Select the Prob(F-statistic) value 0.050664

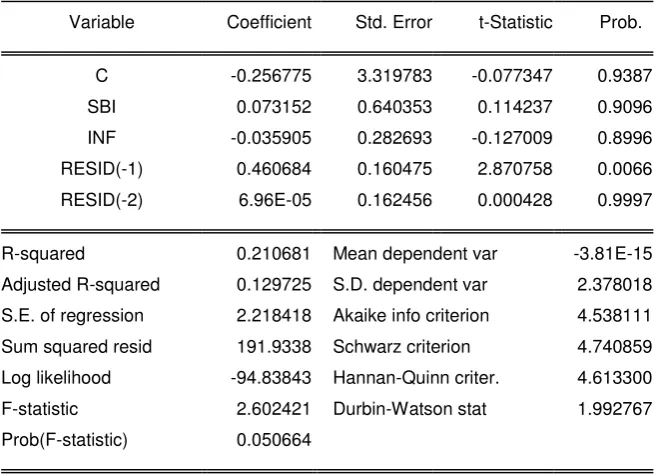click(x=274, y=440)
